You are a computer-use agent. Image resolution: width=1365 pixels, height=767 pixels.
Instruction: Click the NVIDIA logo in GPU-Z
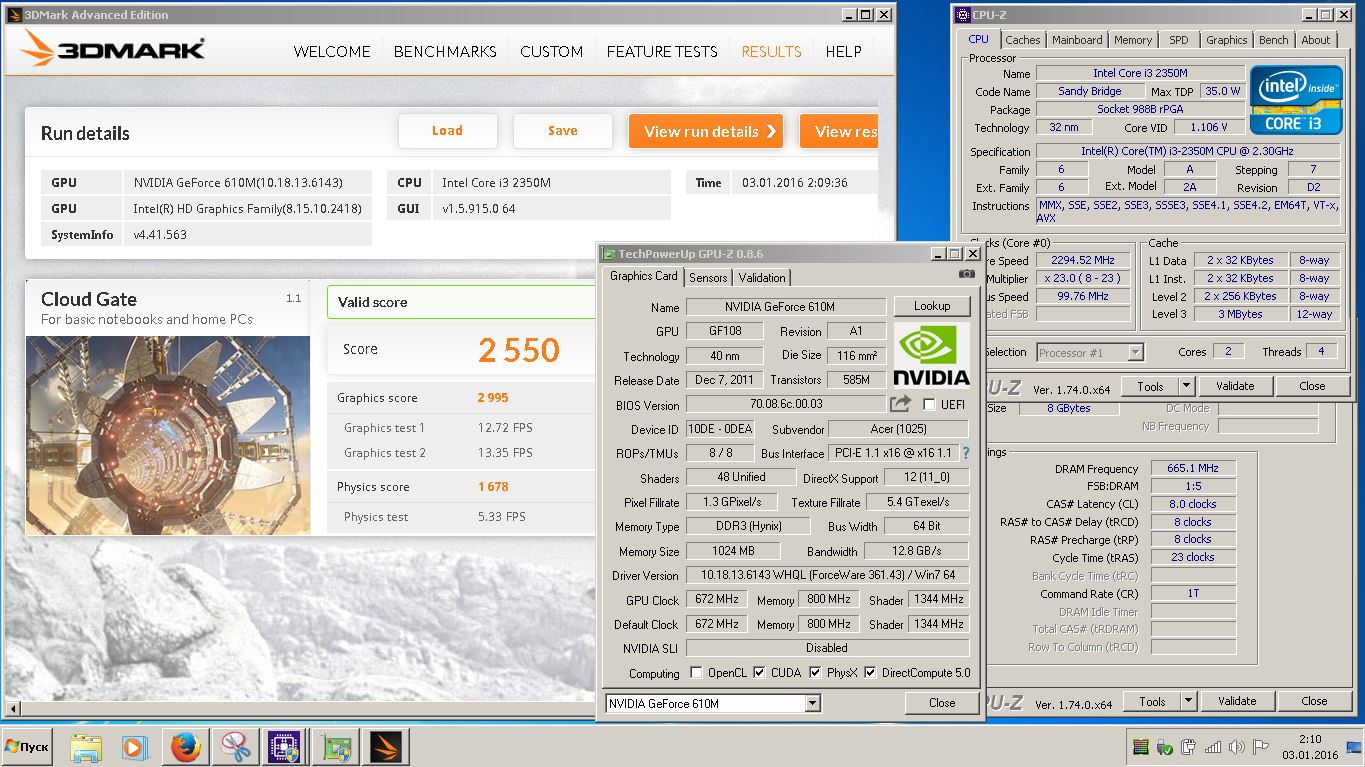click(x=930, y=354)
